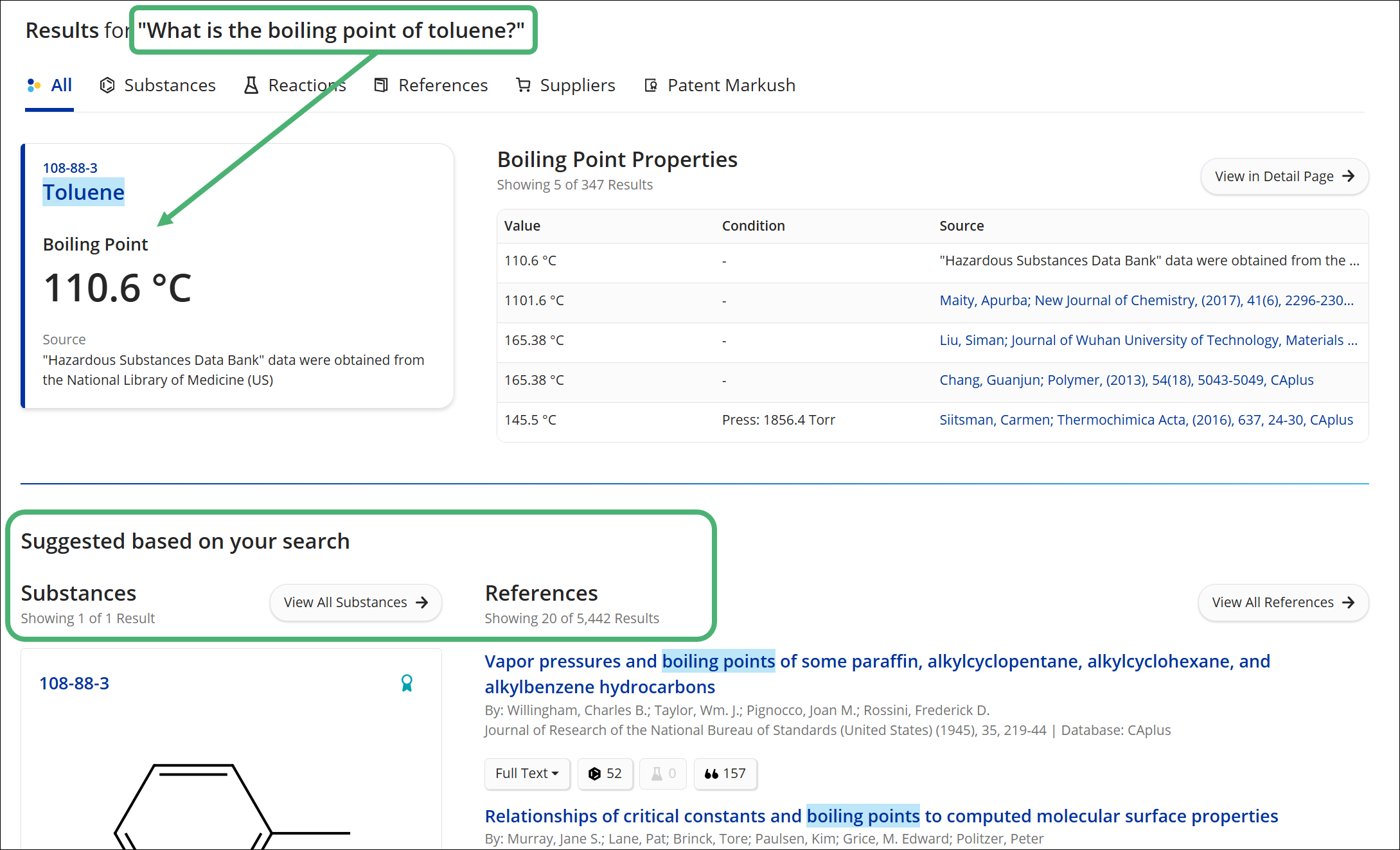Click the colored dots icon beside All
The image size is (1400, 850).
[x=34, y=85]
